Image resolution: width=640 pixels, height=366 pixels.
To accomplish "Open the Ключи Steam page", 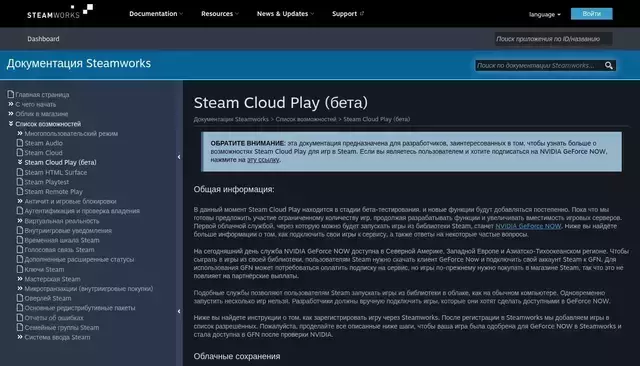I will click(44, 269).
